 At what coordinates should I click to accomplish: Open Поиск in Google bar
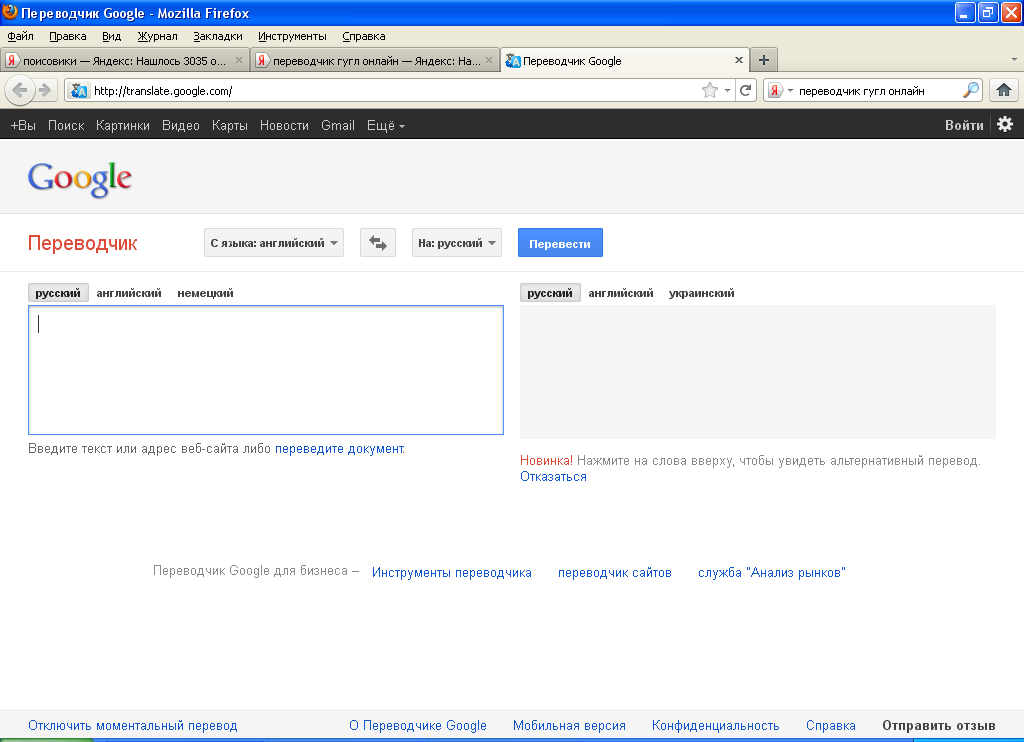[66, 125]
